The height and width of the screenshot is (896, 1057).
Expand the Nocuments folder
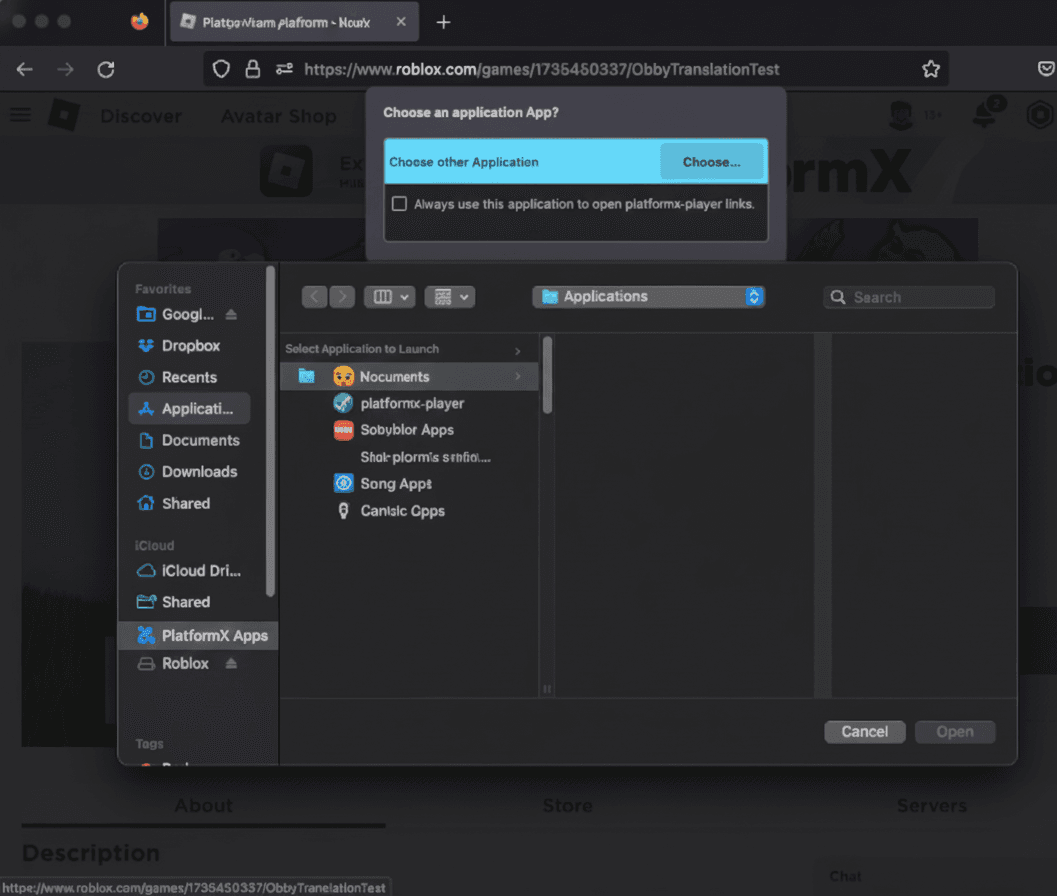(x=517, y=377)
